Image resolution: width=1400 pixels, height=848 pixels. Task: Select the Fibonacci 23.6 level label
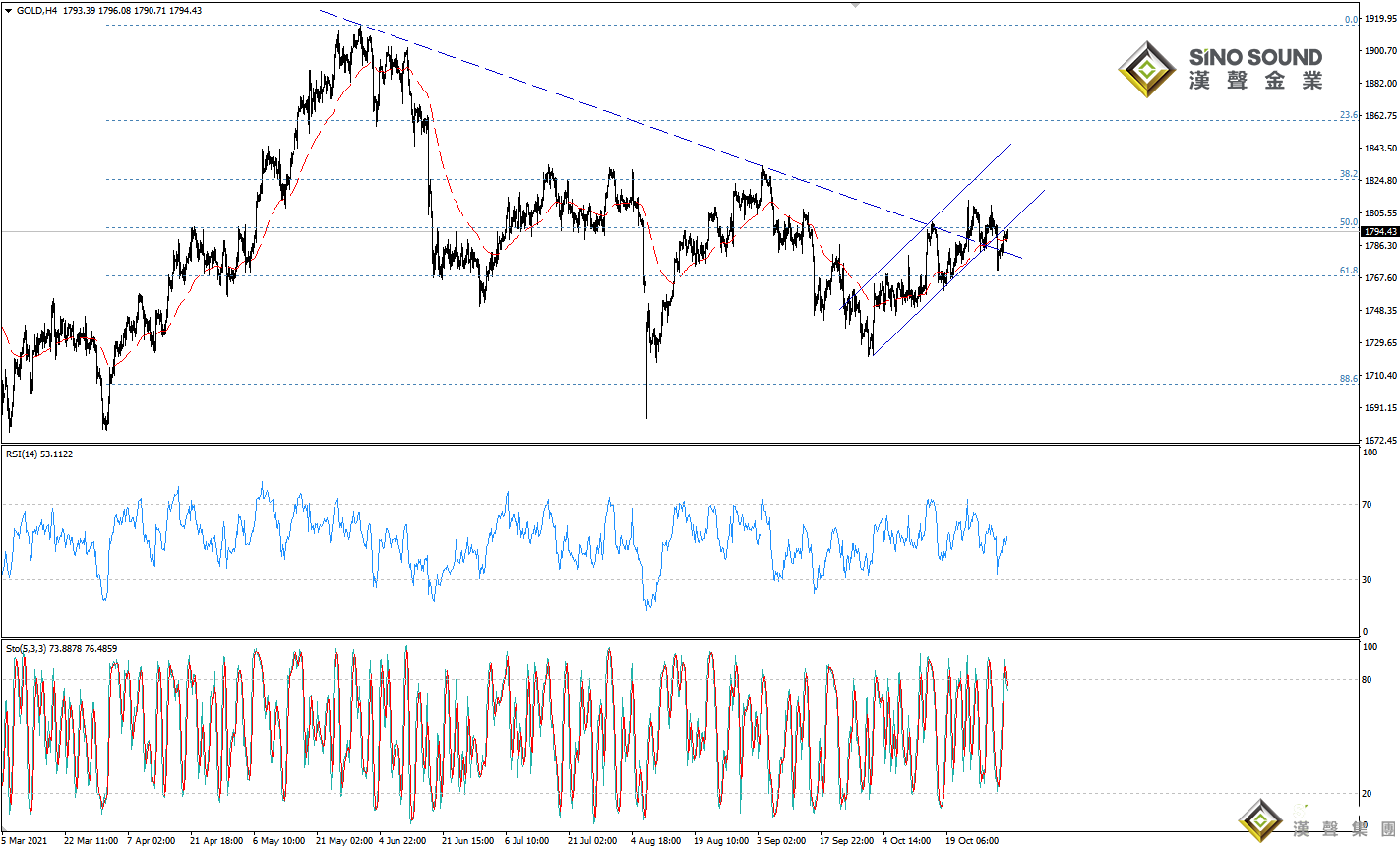1349,115
